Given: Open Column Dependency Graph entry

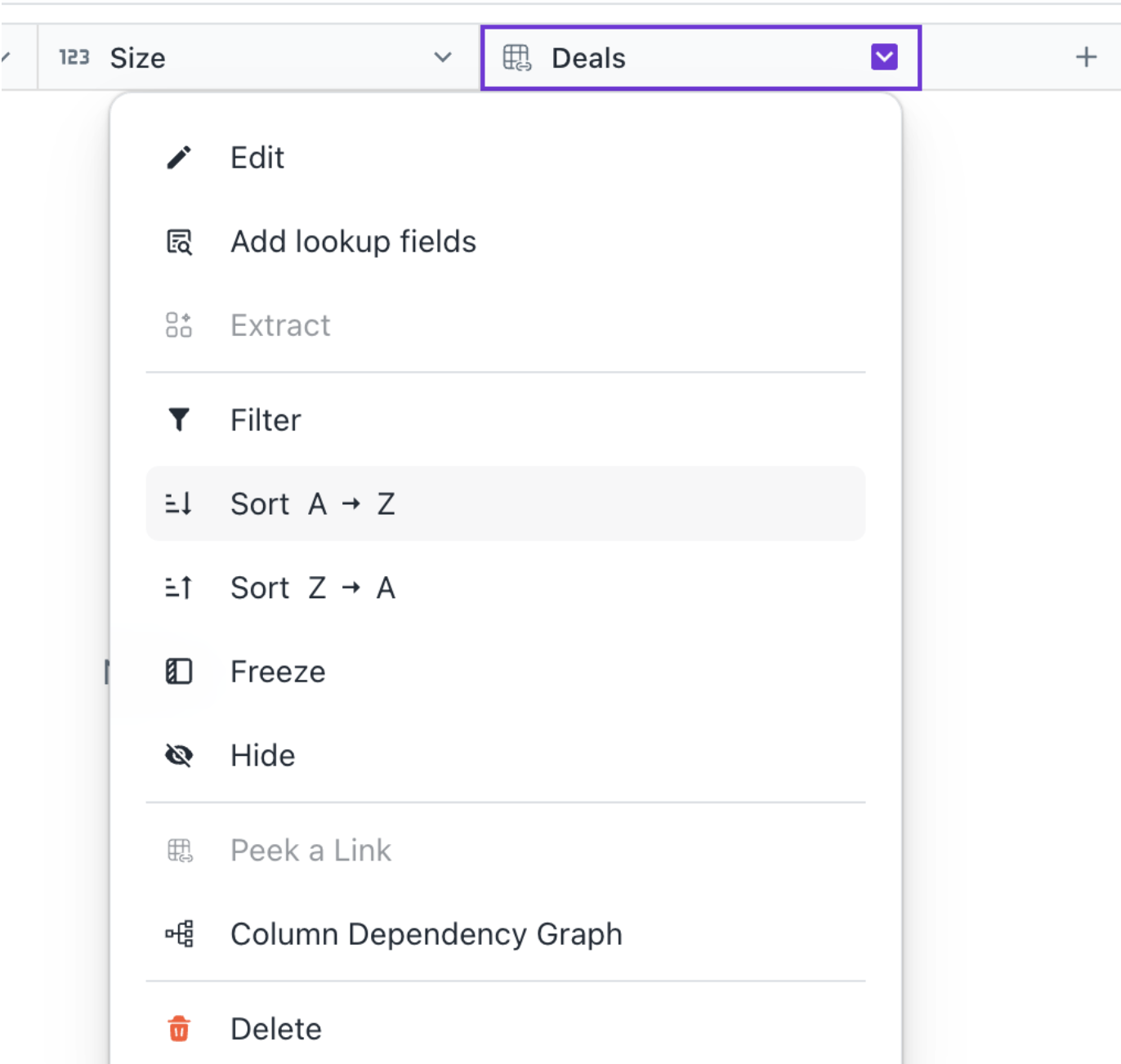Looking at the screenshot, I should (505, 933).
